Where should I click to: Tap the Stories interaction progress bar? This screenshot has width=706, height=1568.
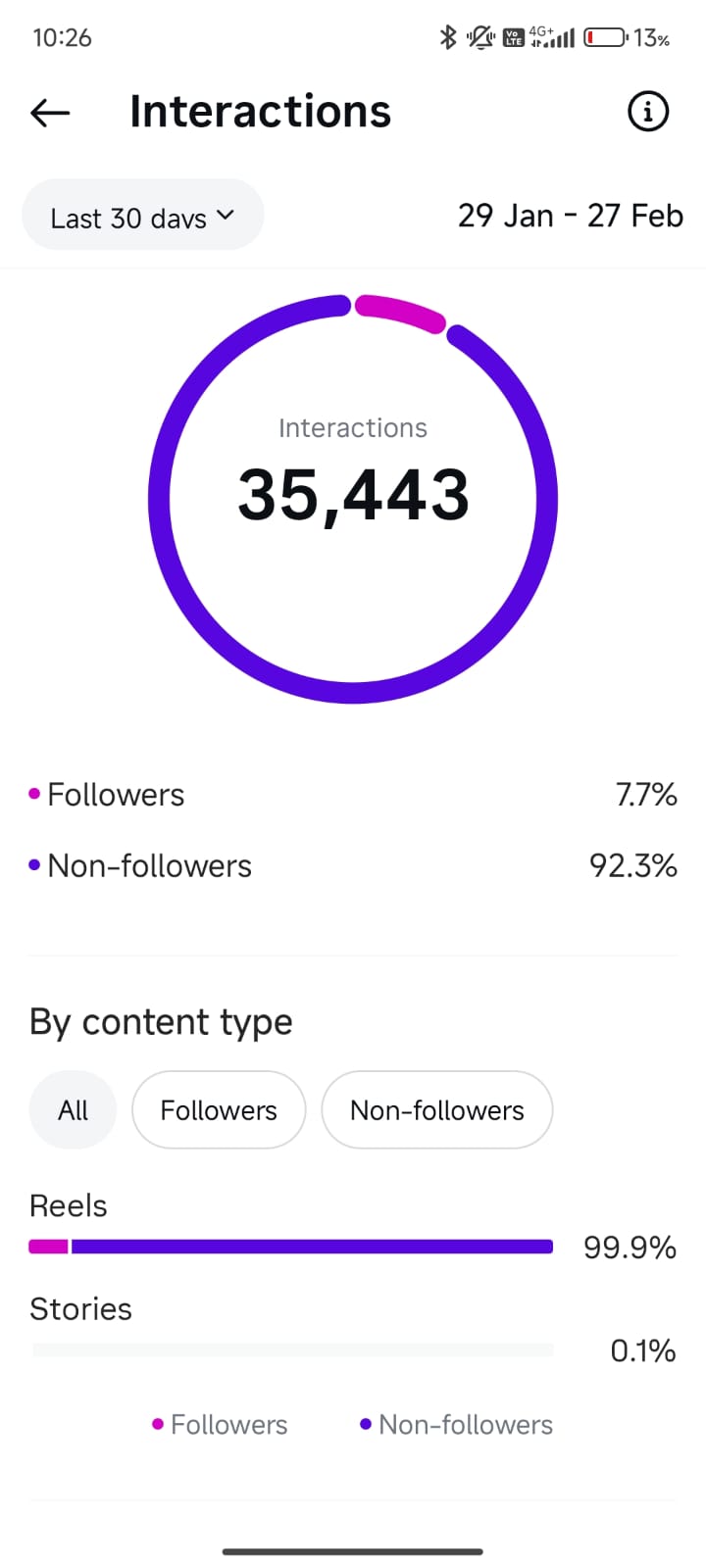(291, 1349)
